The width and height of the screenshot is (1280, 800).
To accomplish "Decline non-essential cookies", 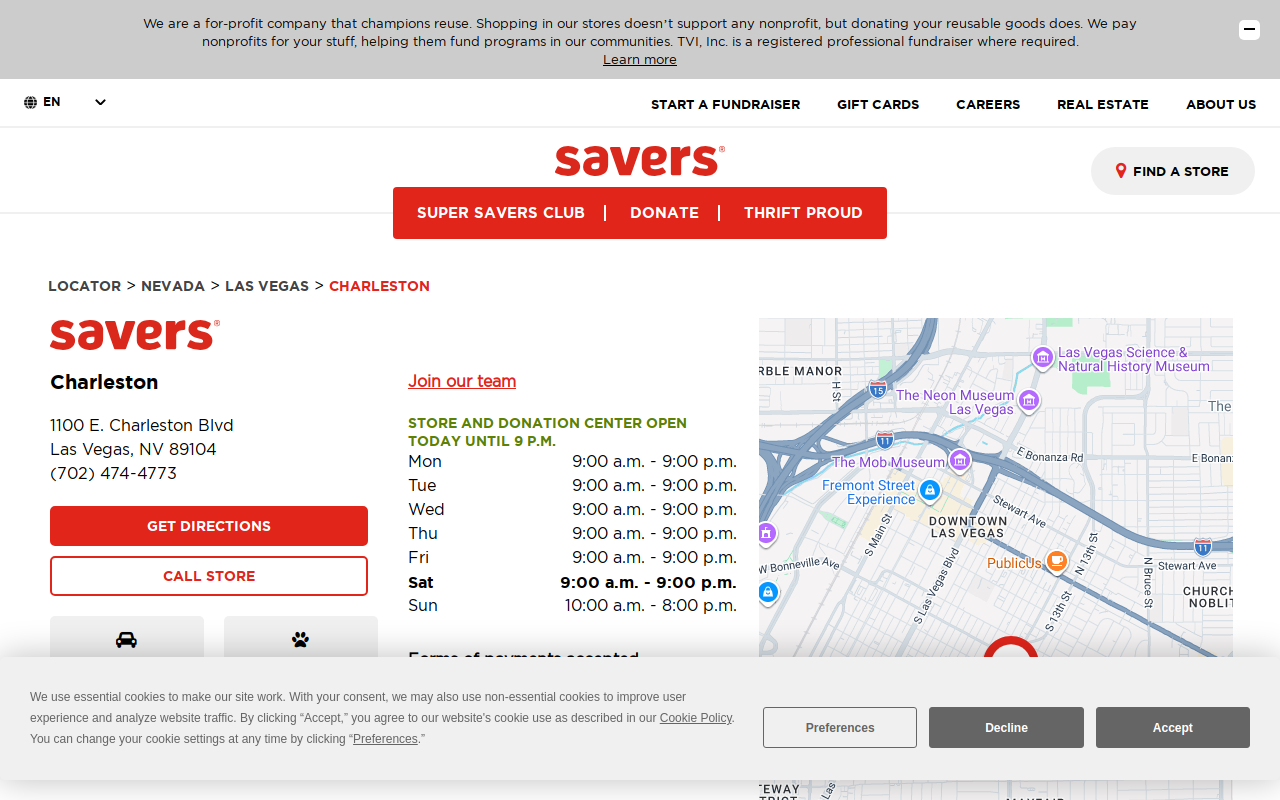I will pos(1006,727).
